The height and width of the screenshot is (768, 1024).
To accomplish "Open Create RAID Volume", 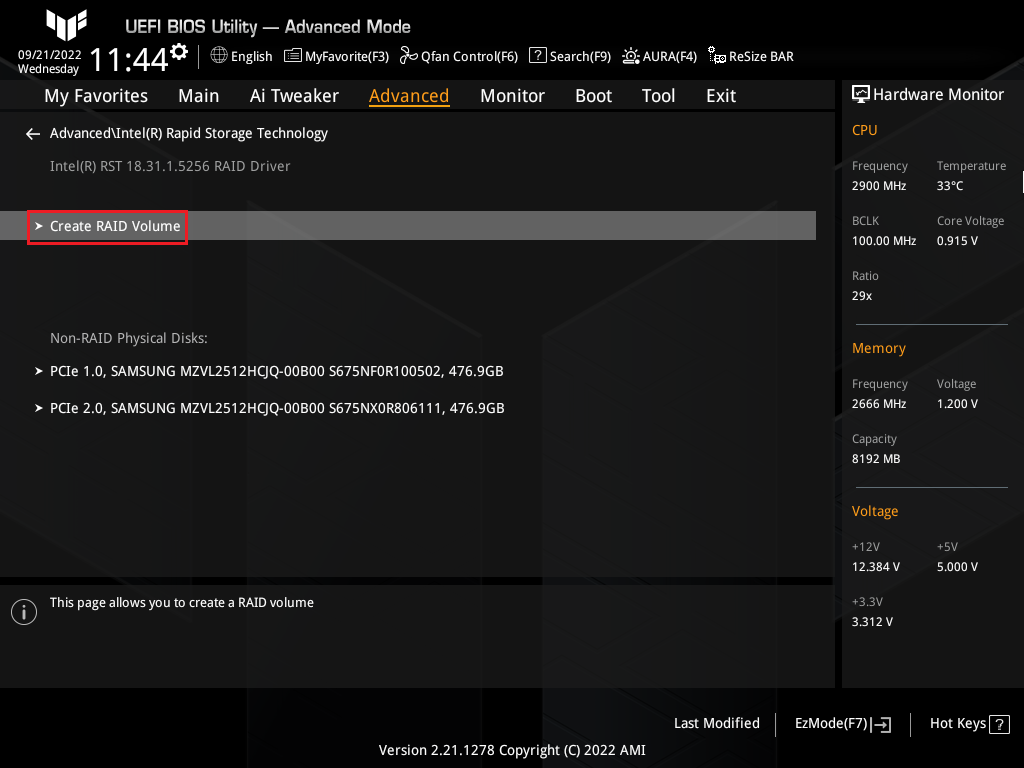I will 408,226.
